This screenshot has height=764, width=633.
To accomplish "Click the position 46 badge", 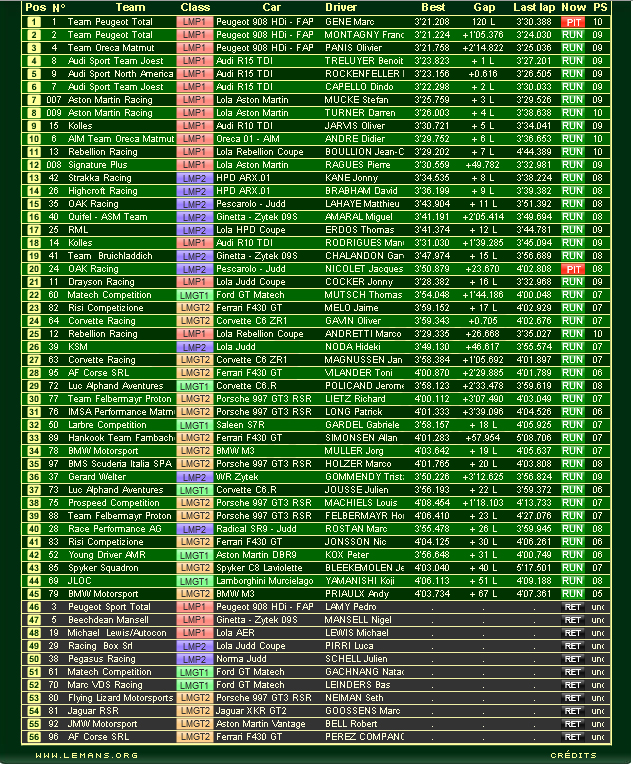I will (x=34, y=607).
